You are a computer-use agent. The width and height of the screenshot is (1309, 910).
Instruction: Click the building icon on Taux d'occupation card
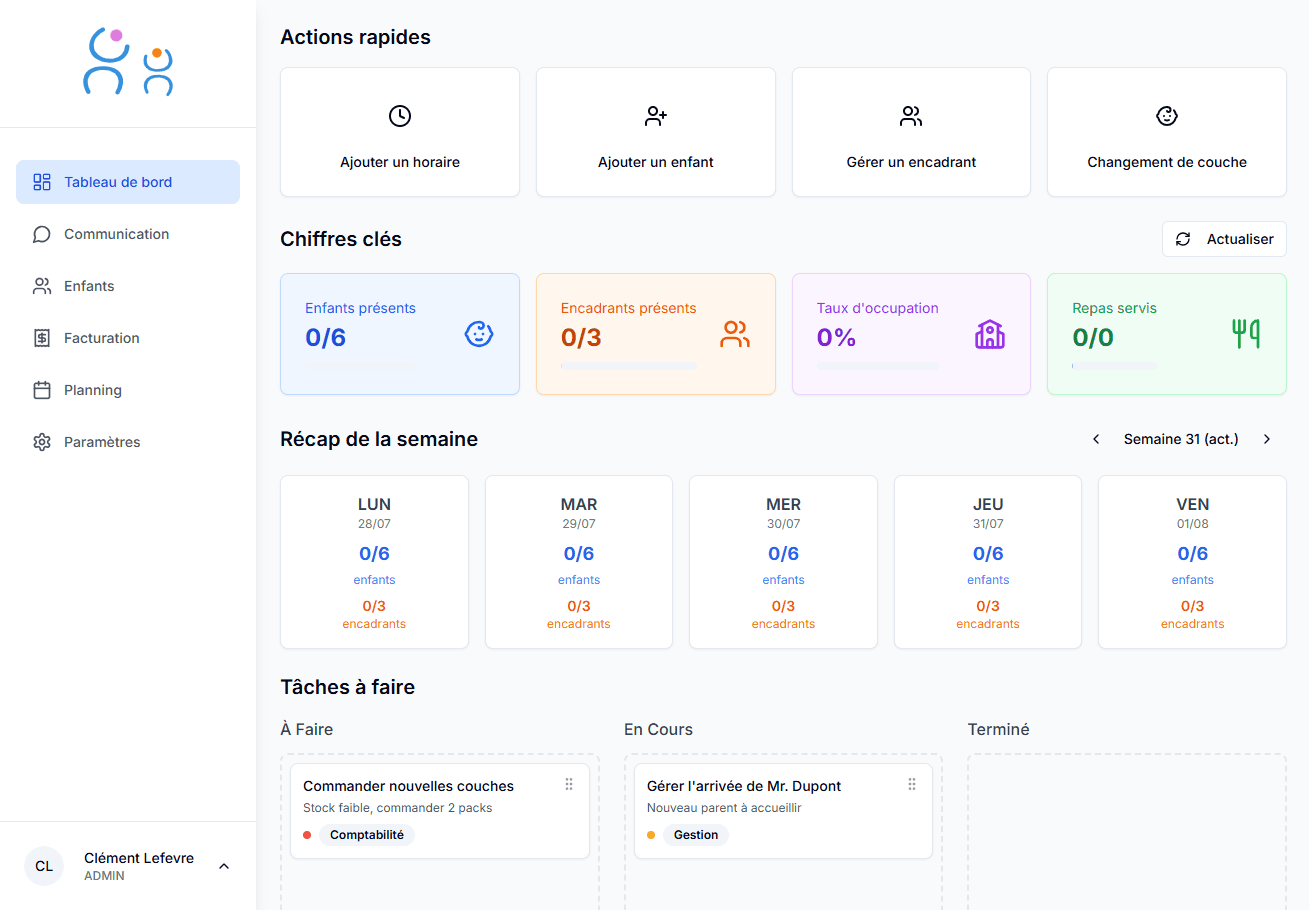(x=990, y=334)
